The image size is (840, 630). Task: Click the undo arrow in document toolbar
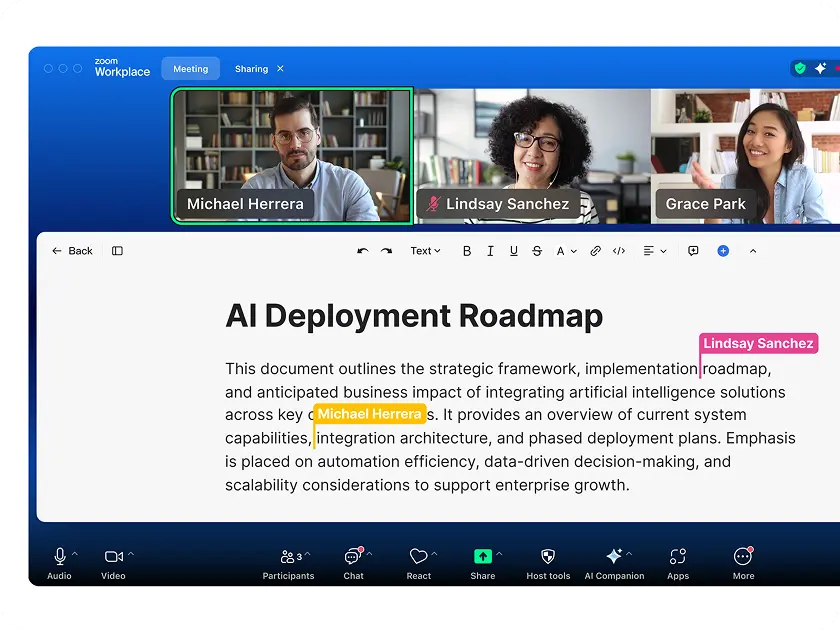point(362,251)
